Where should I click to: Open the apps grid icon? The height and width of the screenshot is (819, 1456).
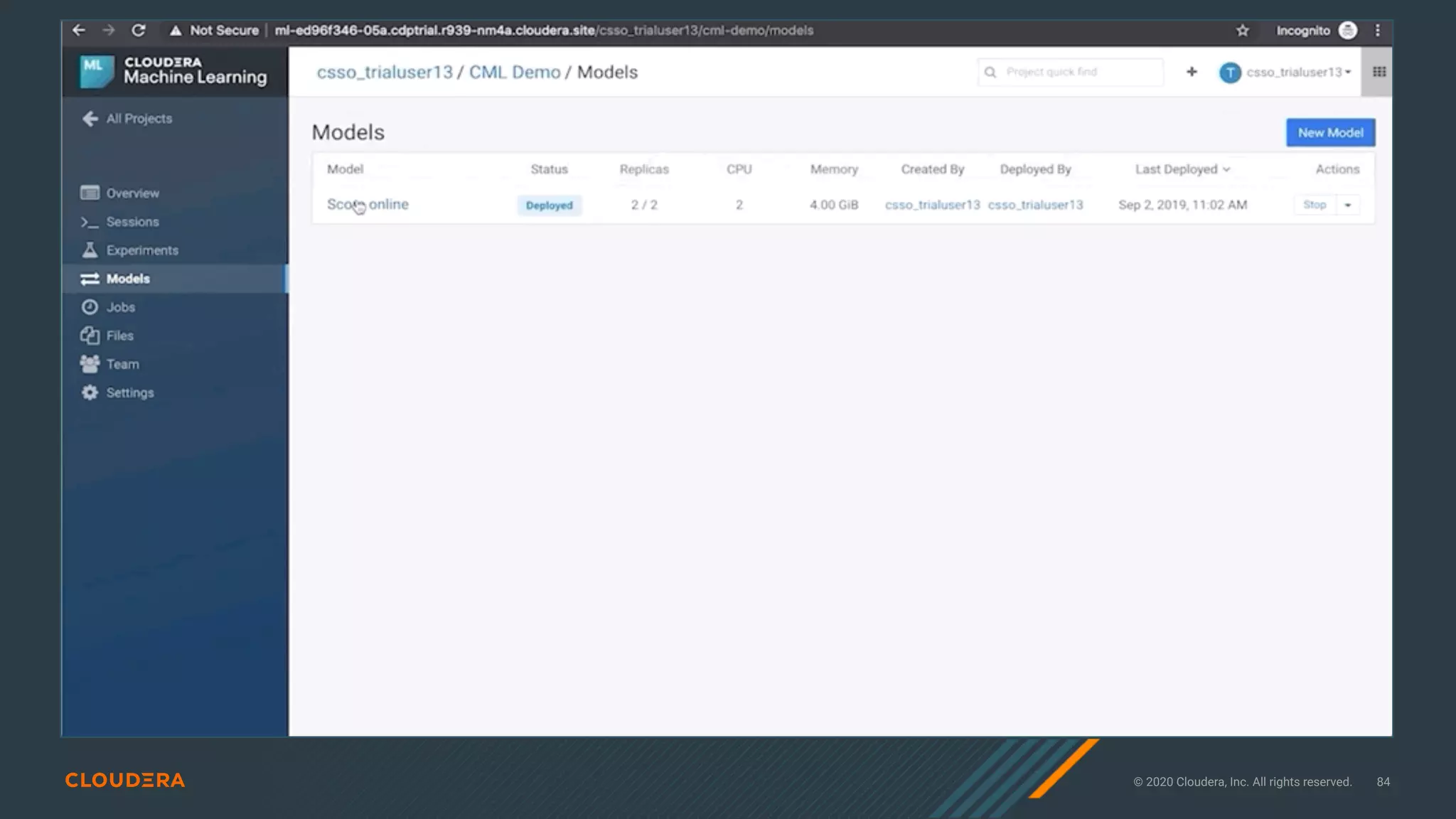(x=1379, y=72)
